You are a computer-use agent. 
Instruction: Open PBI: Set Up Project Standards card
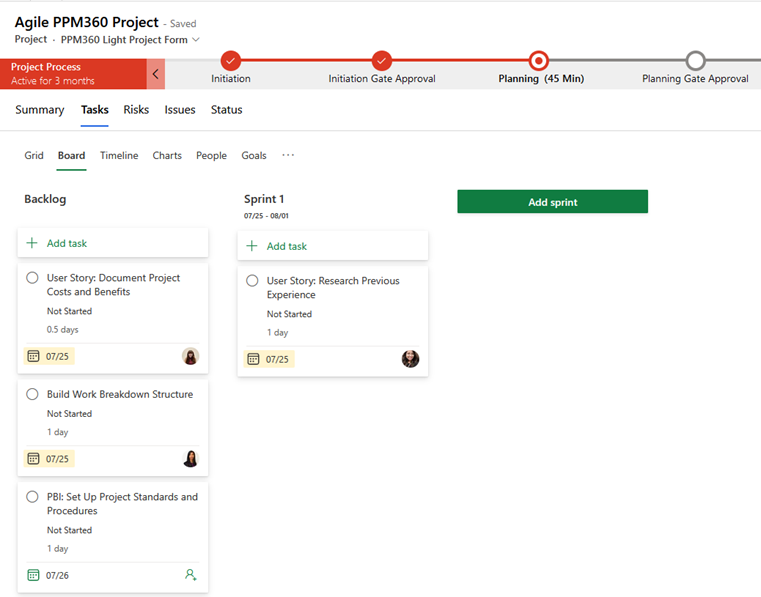(x=122, y=503)
